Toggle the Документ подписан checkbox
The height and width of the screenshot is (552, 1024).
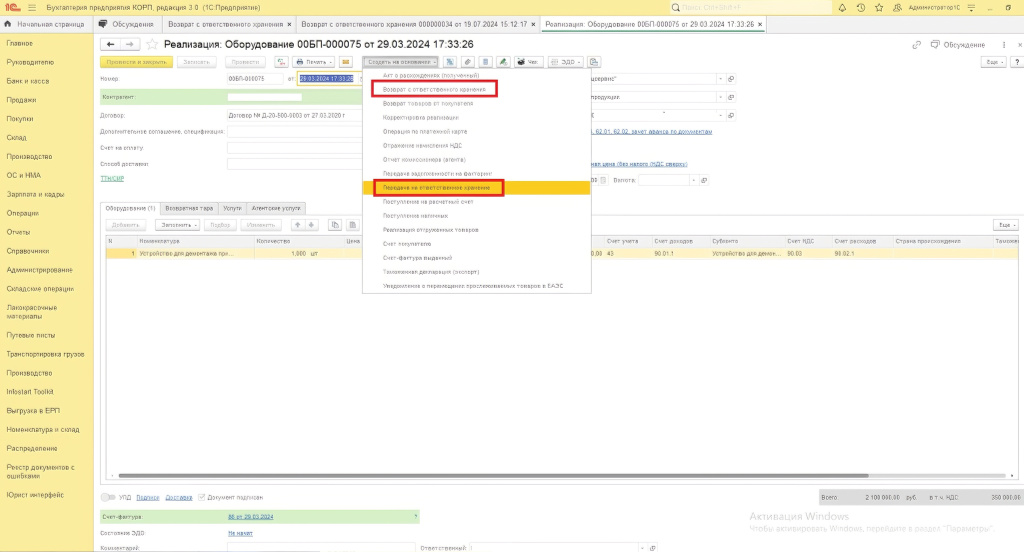203,497
